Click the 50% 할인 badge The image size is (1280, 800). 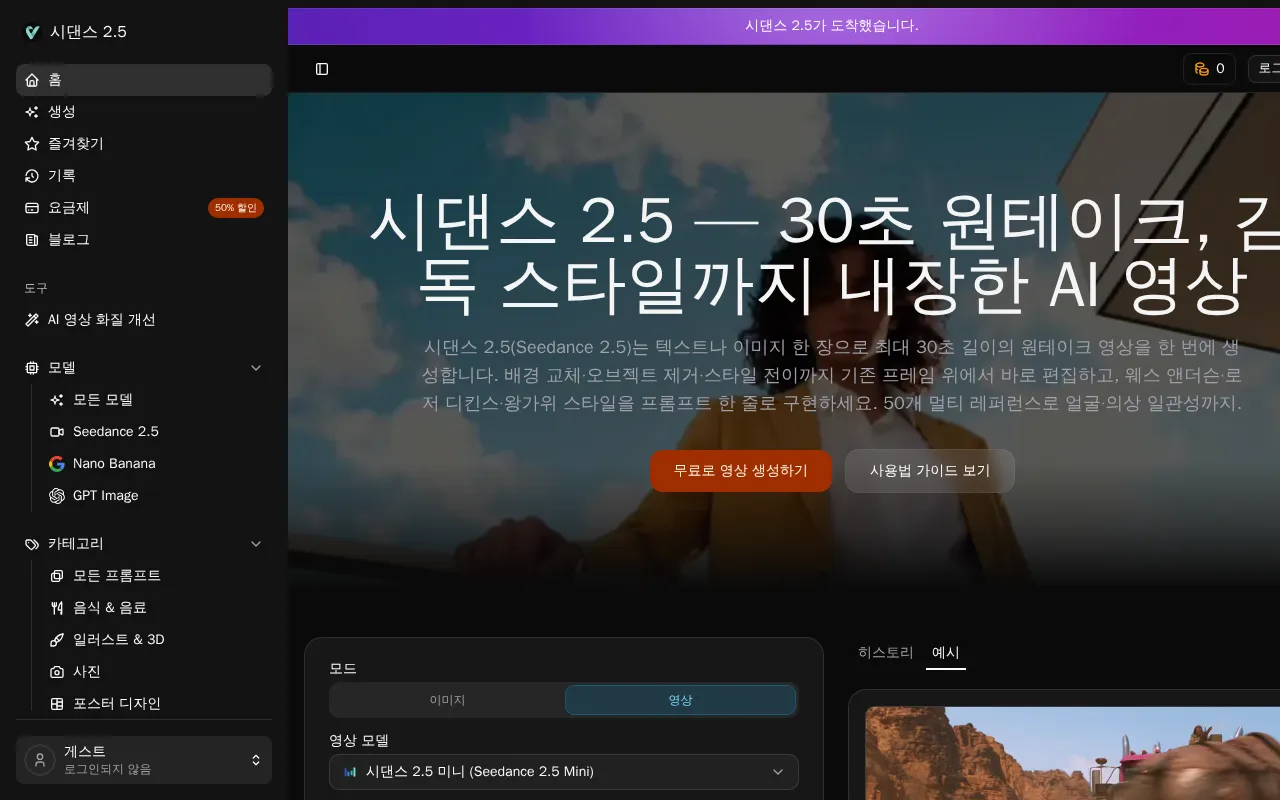[236, 208]
